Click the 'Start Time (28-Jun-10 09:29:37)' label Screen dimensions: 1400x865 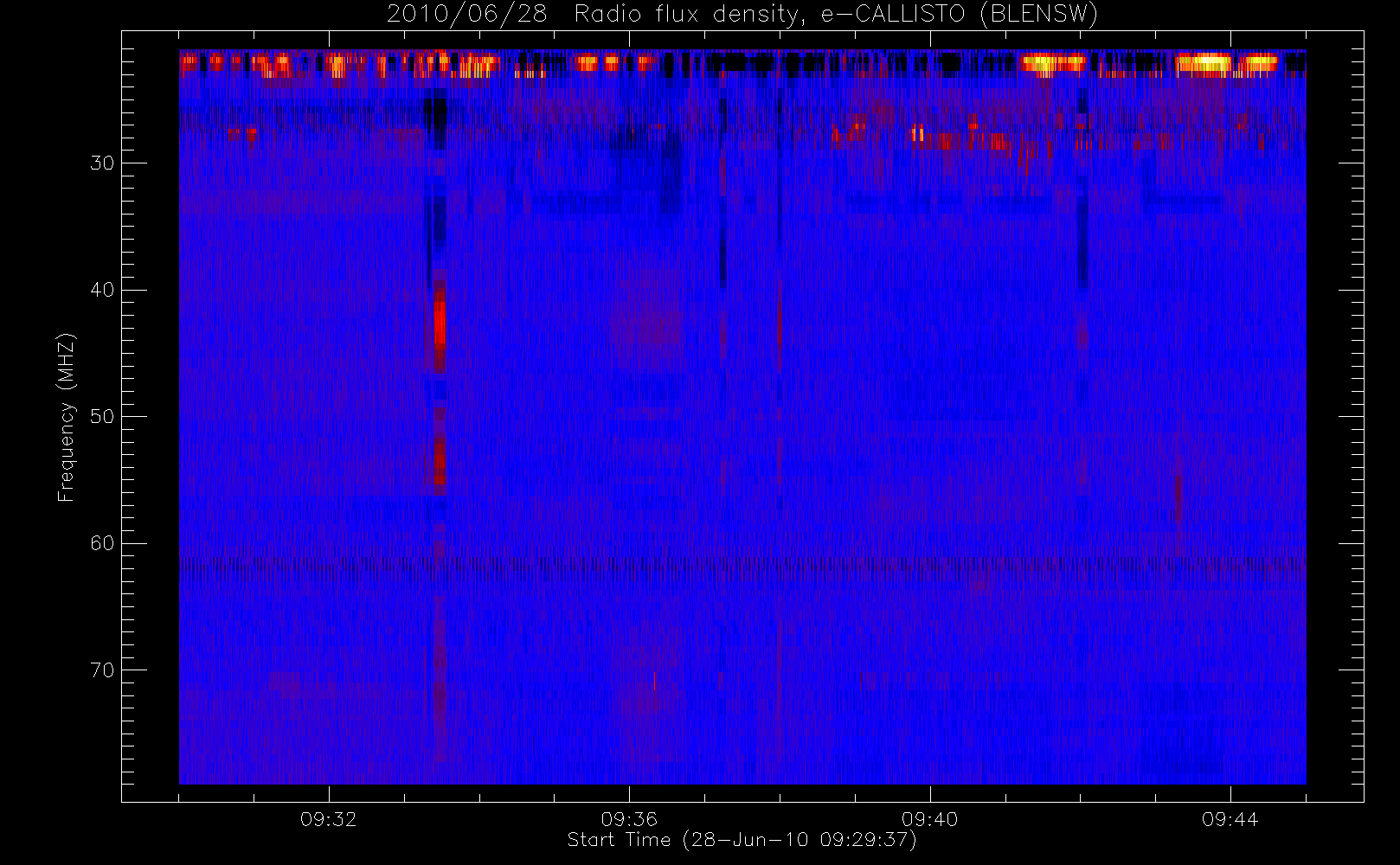pyautogui.click(x=742, y=840)
